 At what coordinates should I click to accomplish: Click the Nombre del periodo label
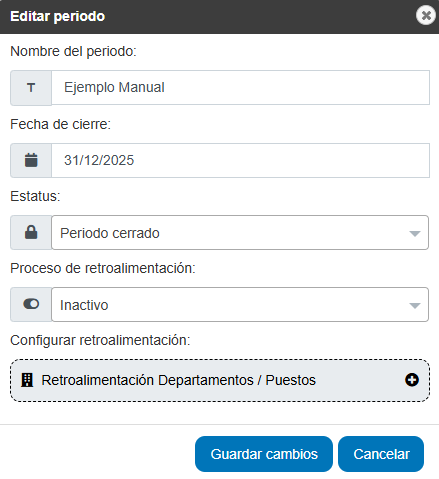tap(73, 51)
